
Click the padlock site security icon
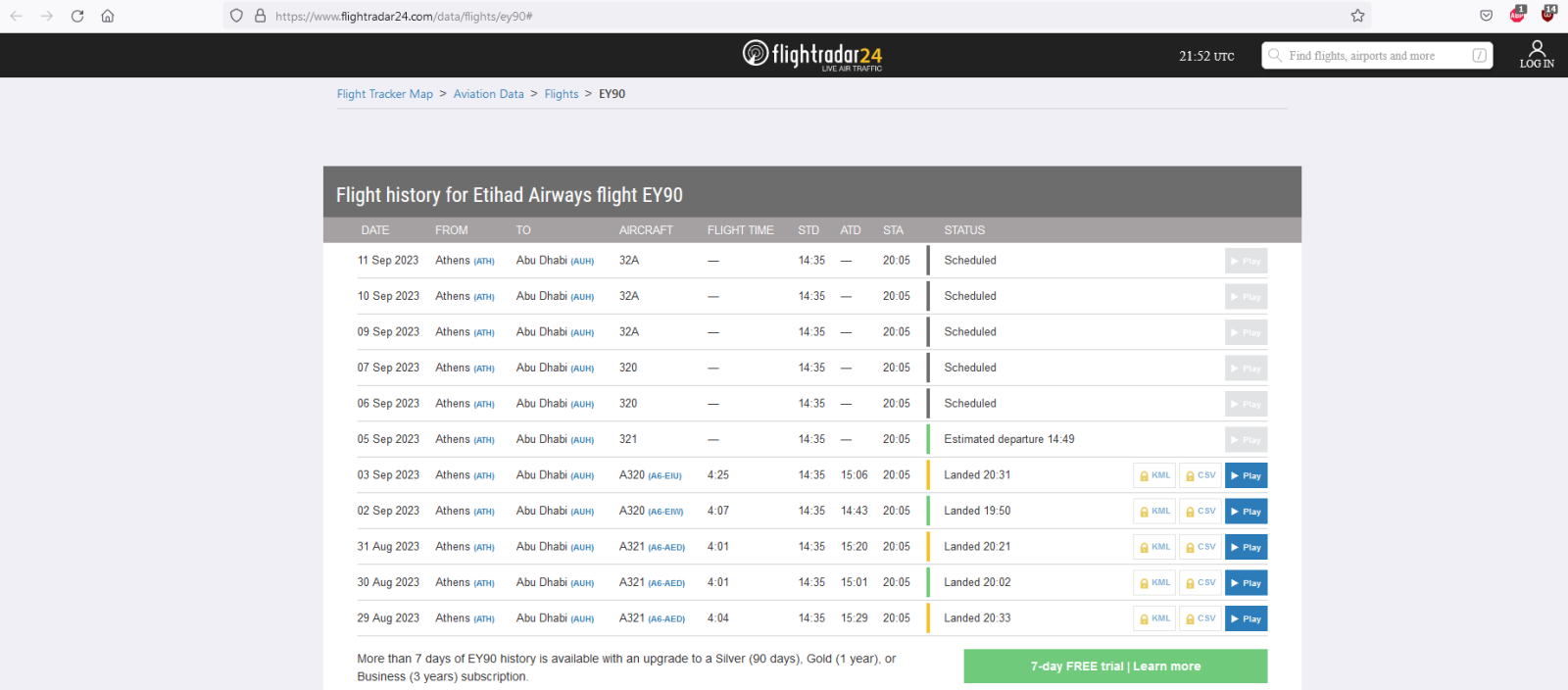click(x=260, y=16)
